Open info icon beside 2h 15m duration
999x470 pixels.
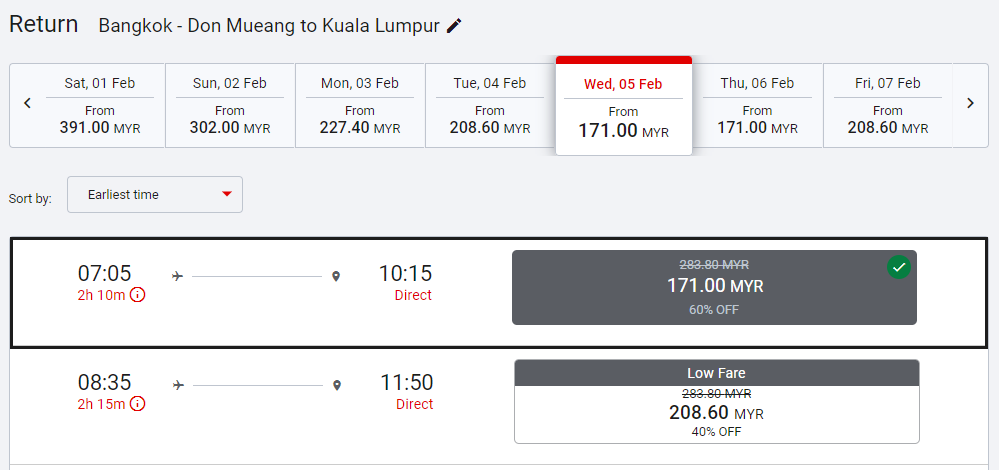(x=138, y=404)
